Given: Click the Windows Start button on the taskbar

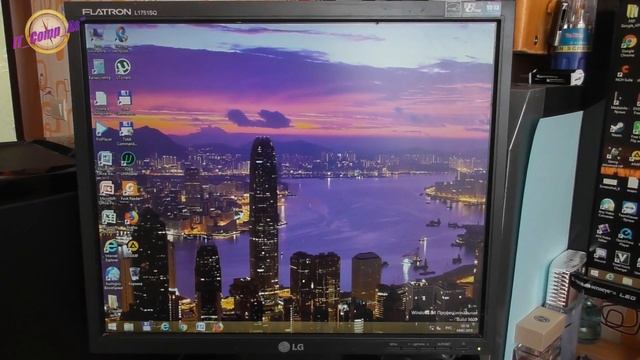Looking at the screenshot, I should (111, 326).
